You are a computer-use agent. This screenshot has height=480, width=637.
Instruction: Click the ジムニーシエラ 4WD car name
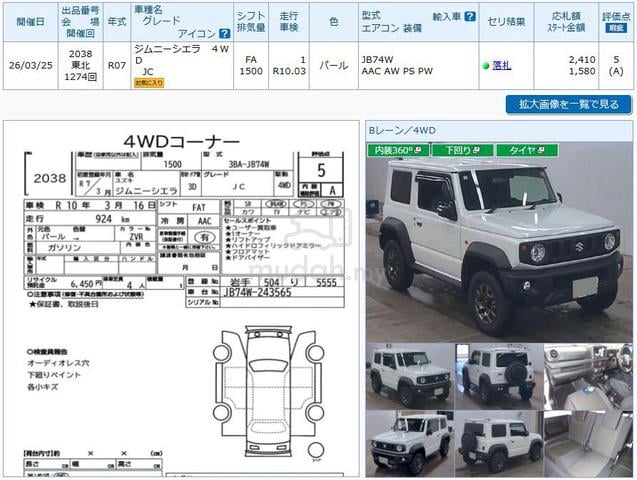pos(182,54)
